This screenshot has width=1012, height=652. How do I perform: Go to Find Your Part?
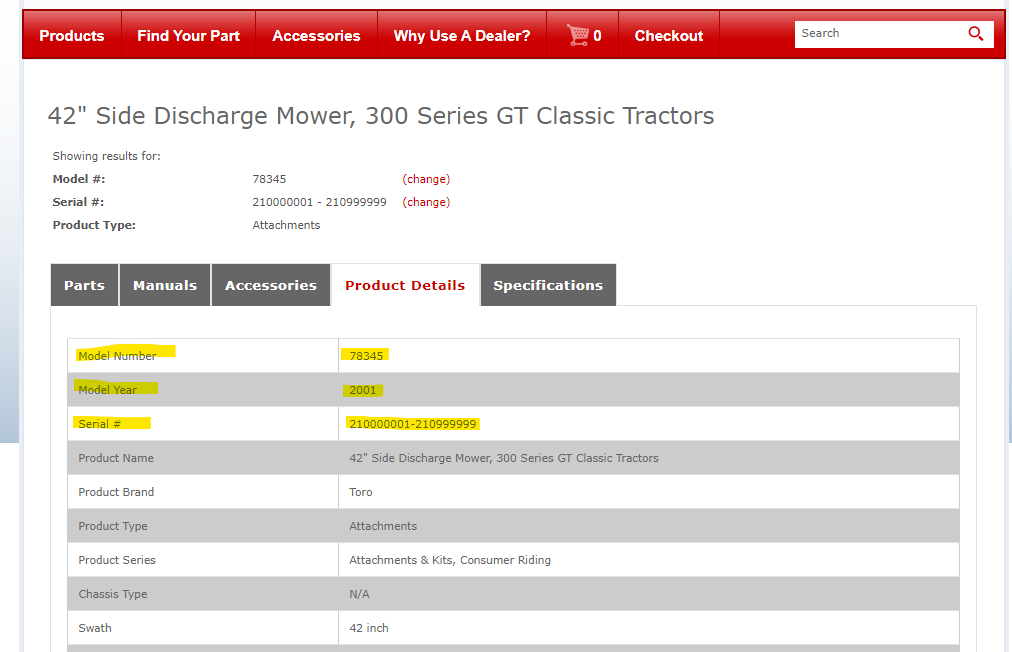click(x=188, y=36)
